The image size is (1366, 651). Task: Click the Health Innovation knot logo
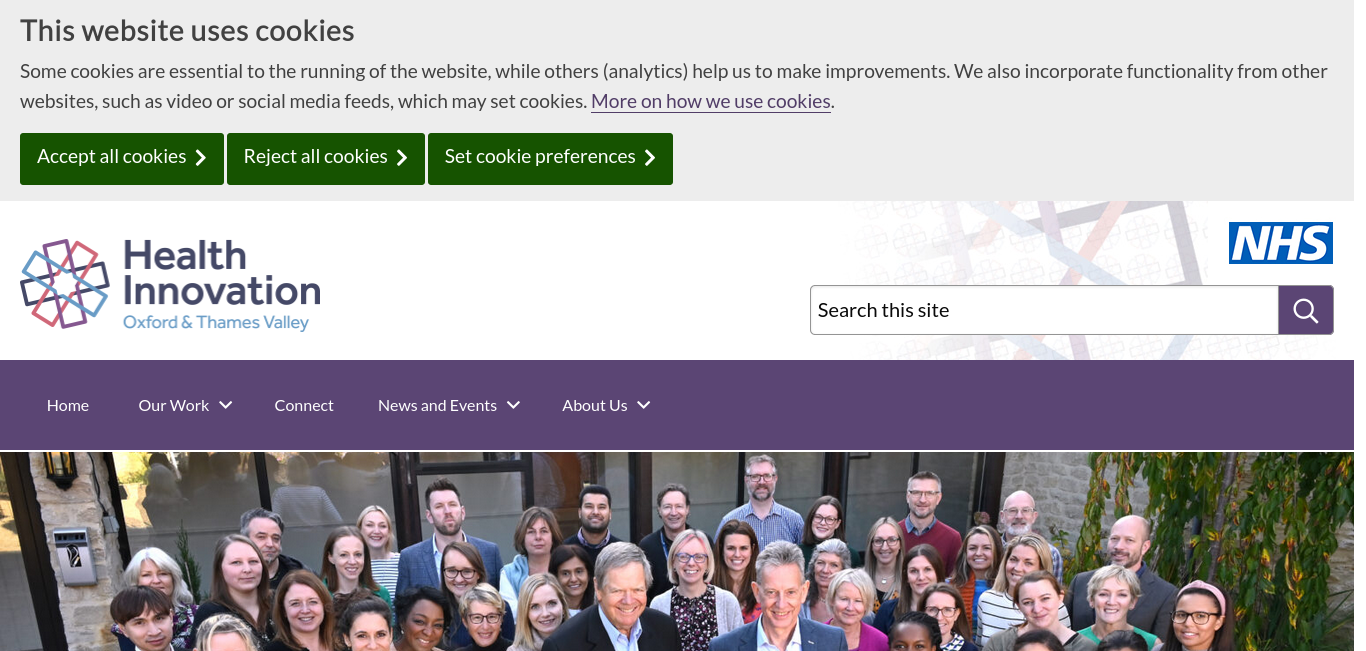65,283
